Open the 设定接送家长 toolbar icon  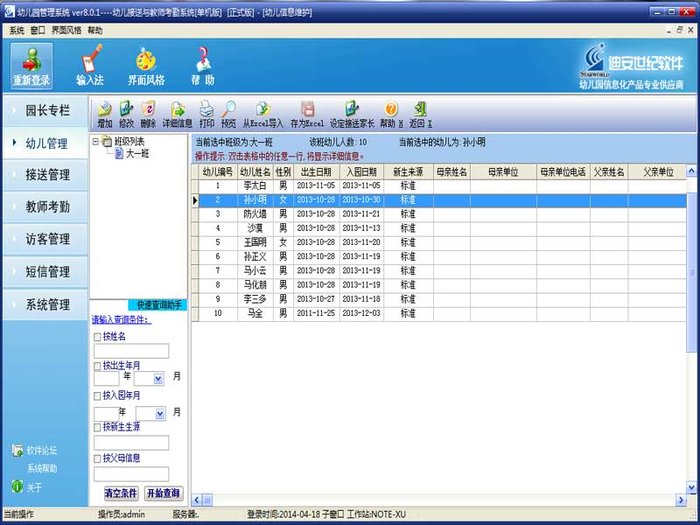click(352, 113)
